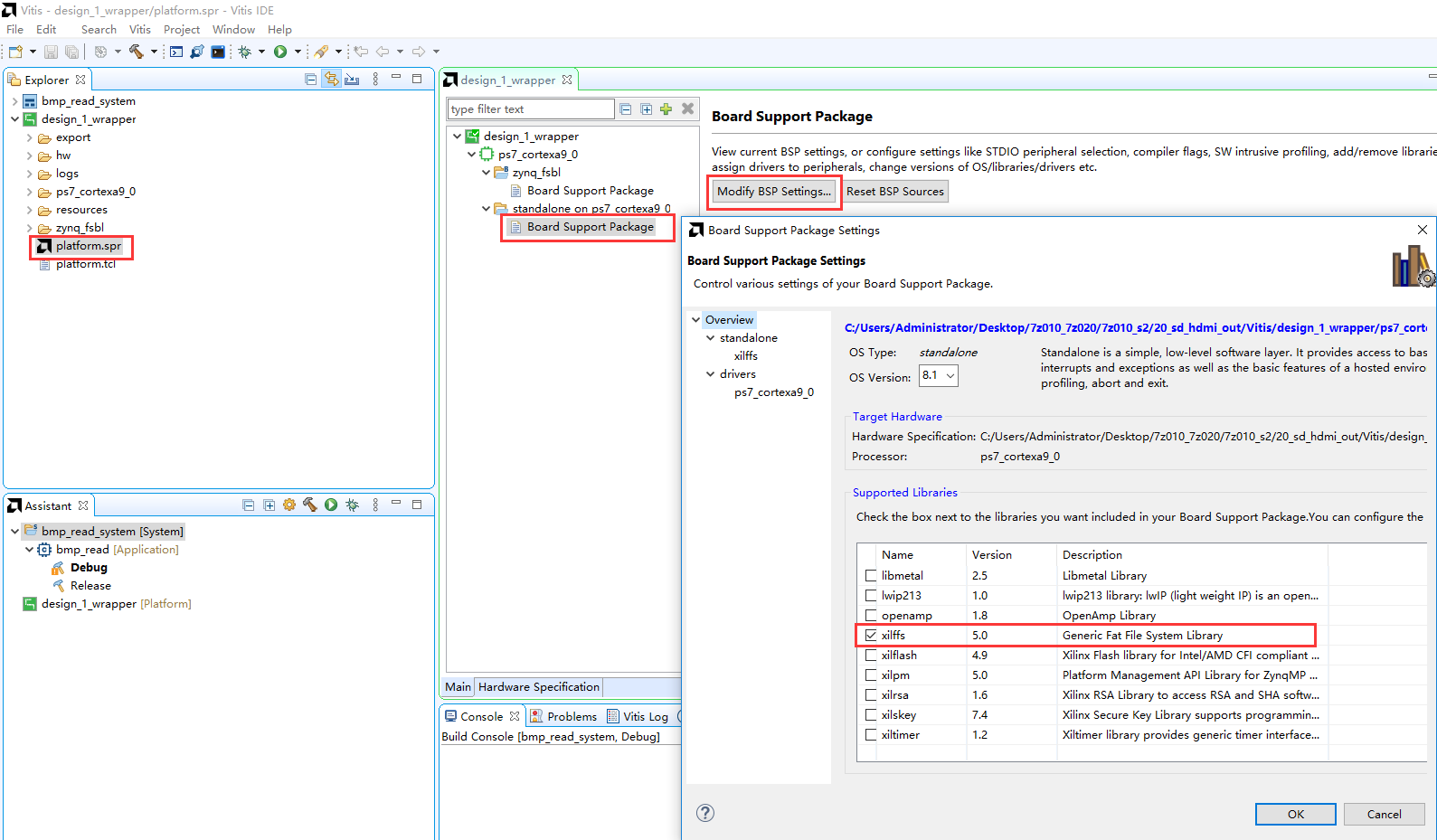Click Build hammer icon in Assistant panel
1437x840 pixels.
tap(310, 505)
